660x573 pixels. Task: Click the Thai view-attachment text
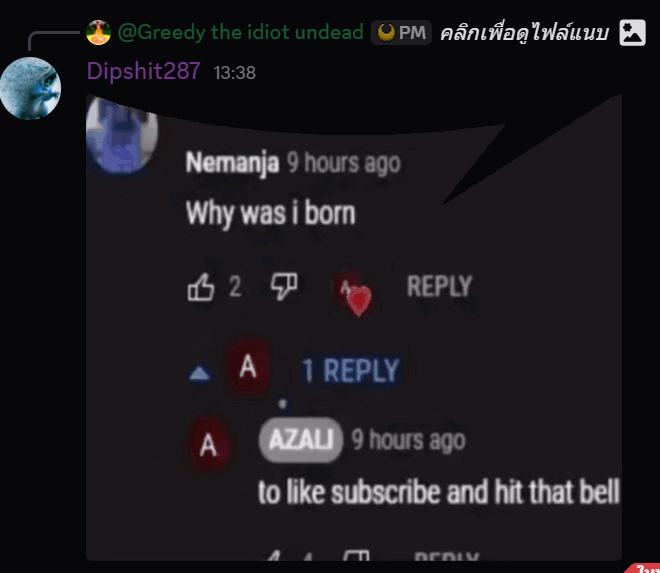(524, 33)
